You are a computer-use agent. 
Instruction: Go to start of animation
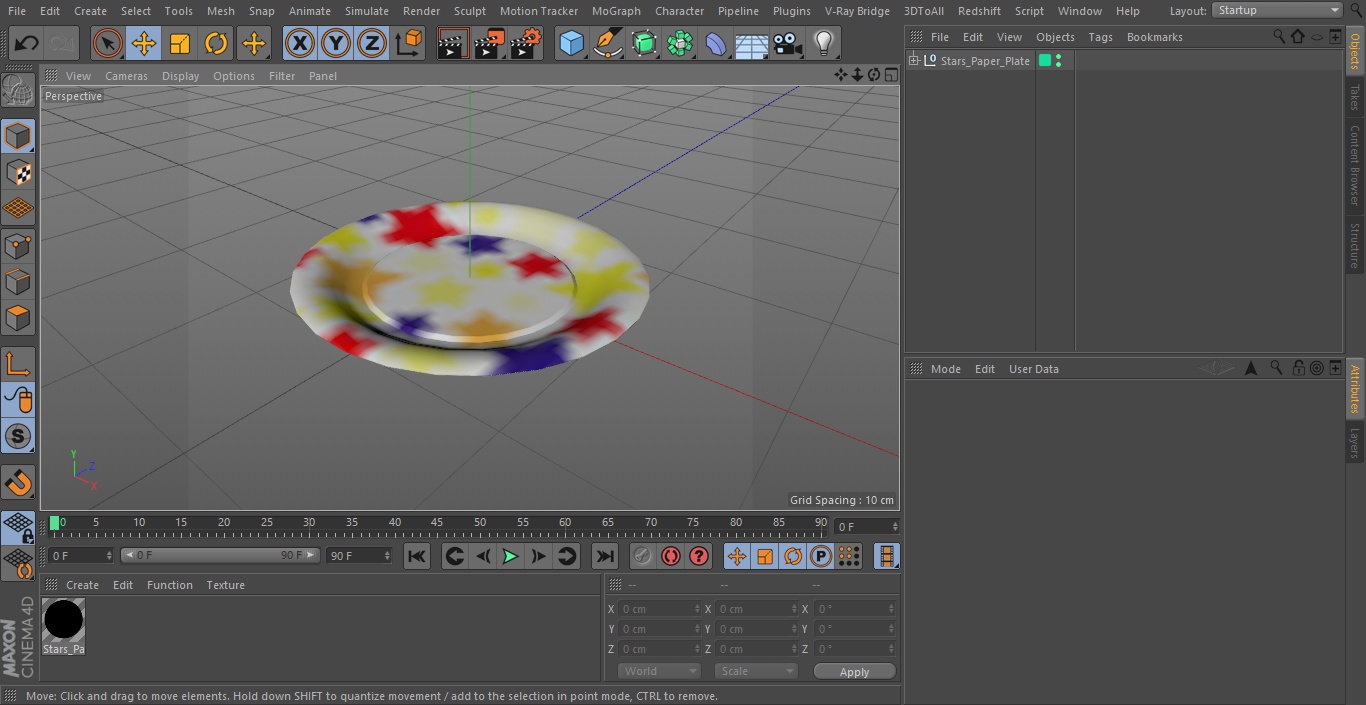click(417, 556)
